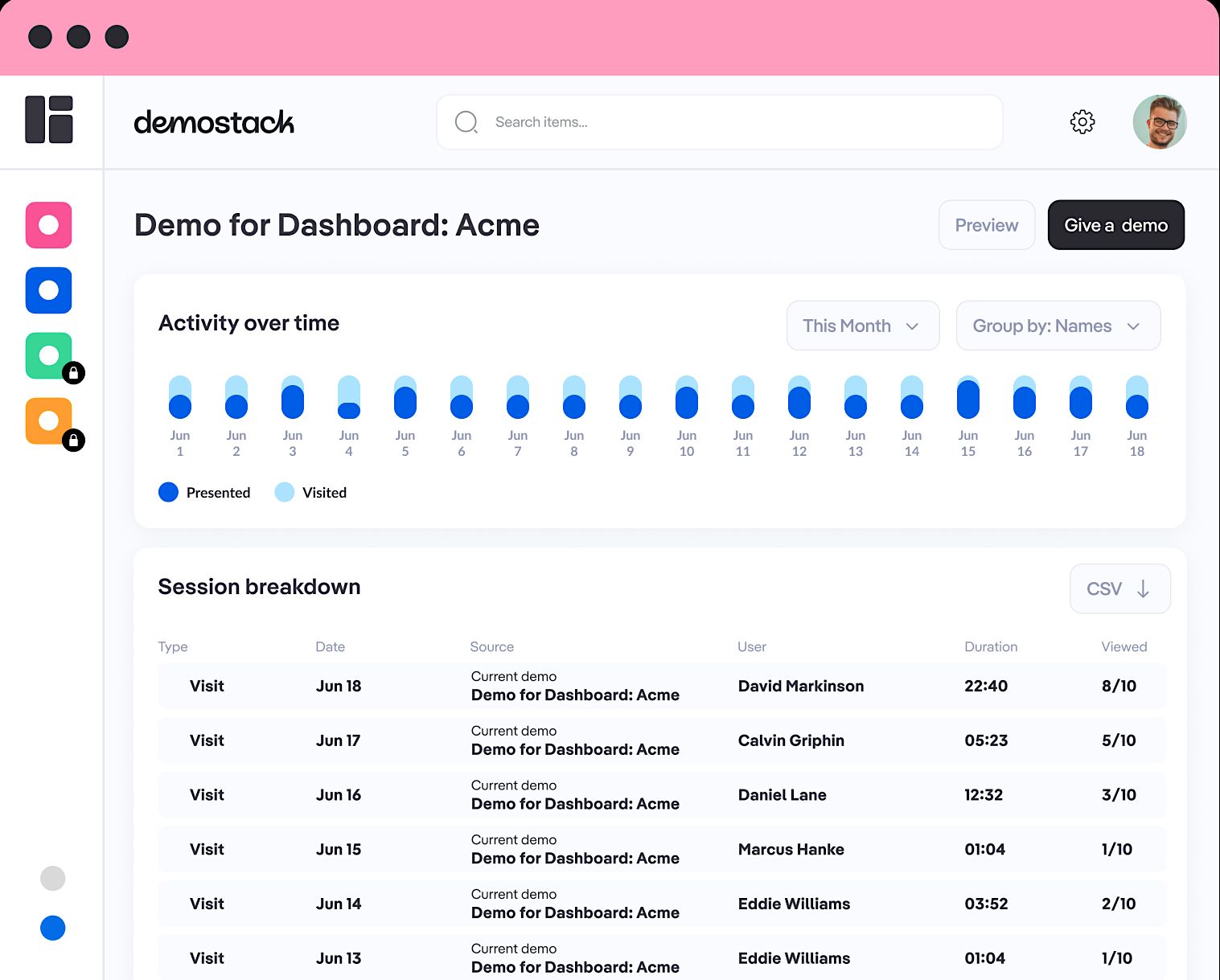Select the Jun 1 activity bar
The height and width of the screenshot is (980, 1220).
coord(180,397)
